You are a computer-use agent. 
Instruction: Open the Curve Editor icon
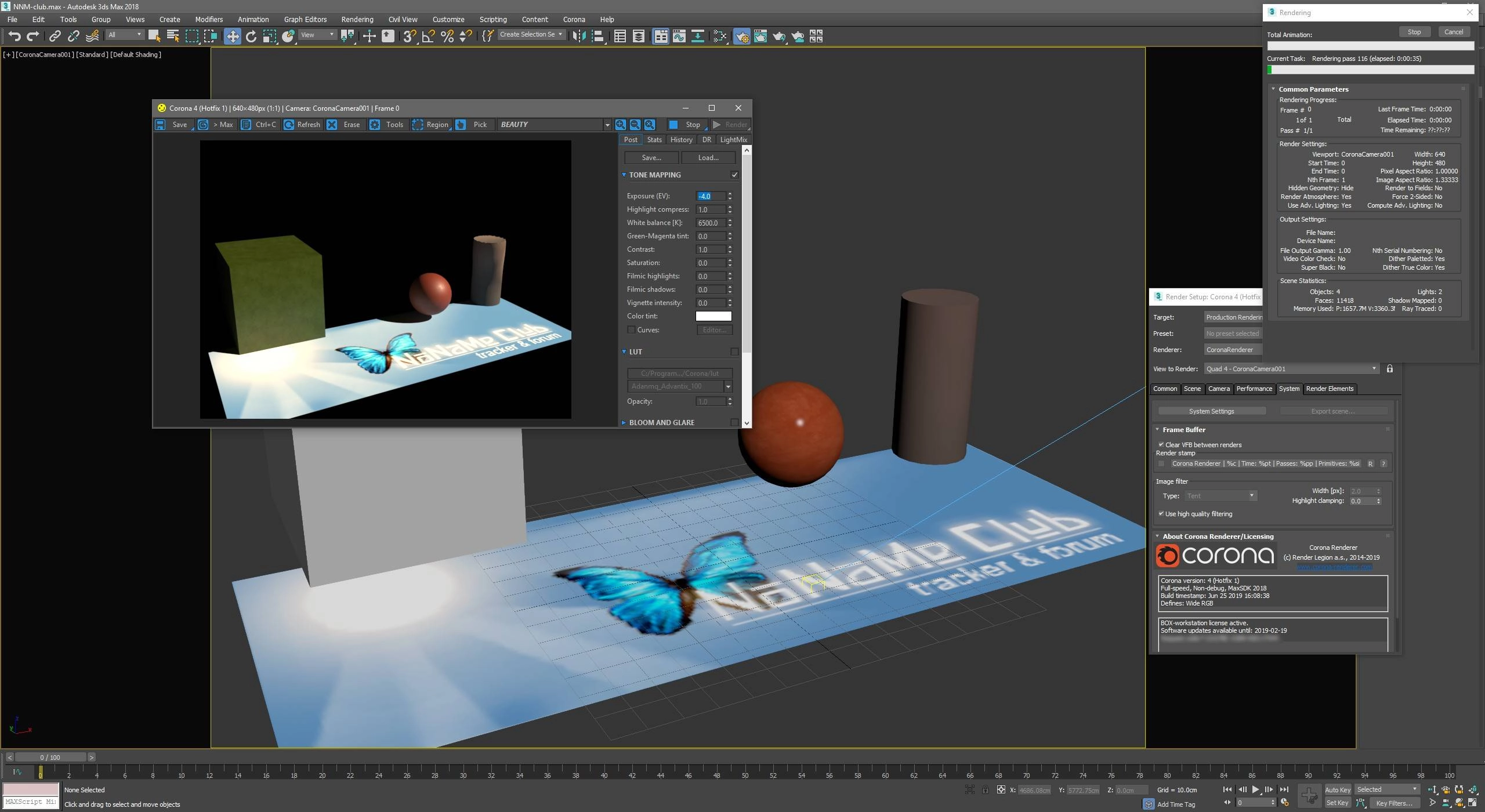[x=679, y=36]
